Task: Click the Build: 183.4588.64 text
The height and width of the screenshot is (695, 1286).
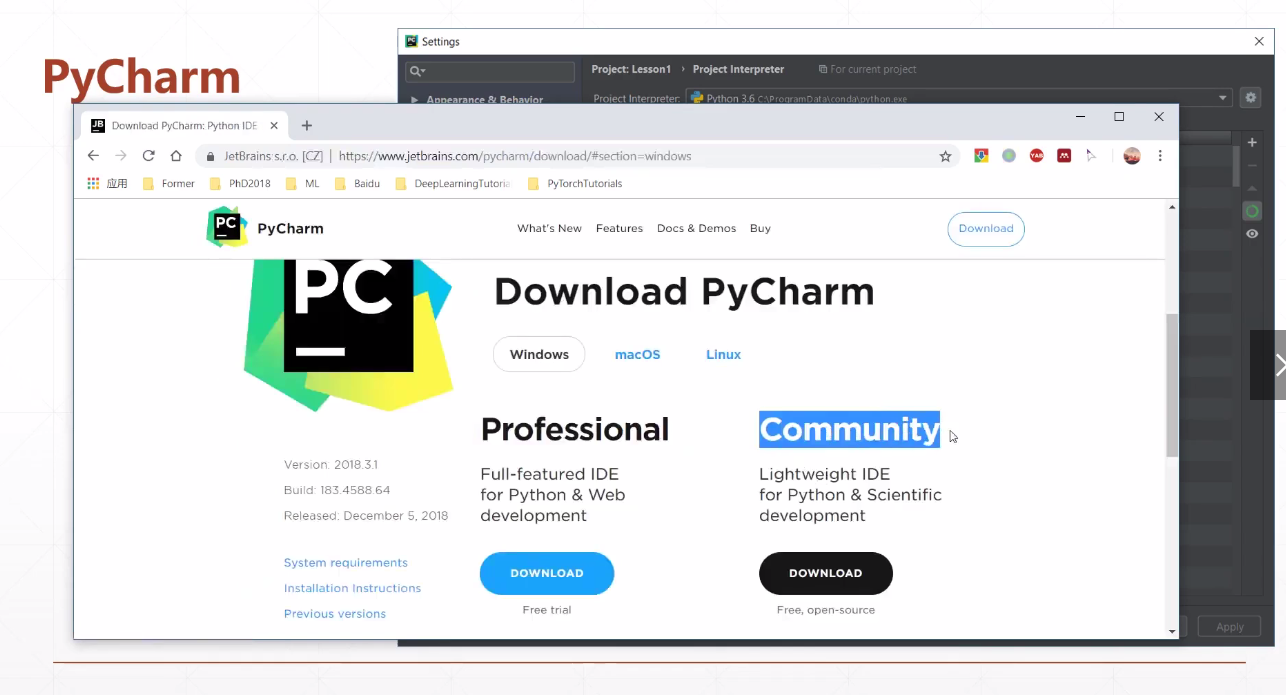Action: pos(337,490)
